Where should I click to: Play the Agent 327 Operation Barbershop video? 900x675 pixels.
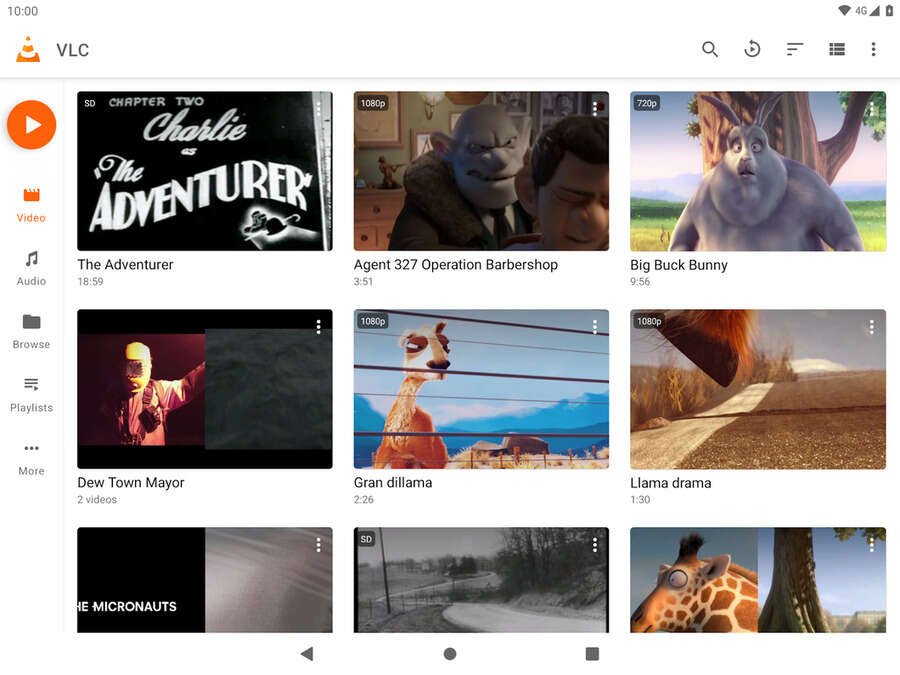481,171
